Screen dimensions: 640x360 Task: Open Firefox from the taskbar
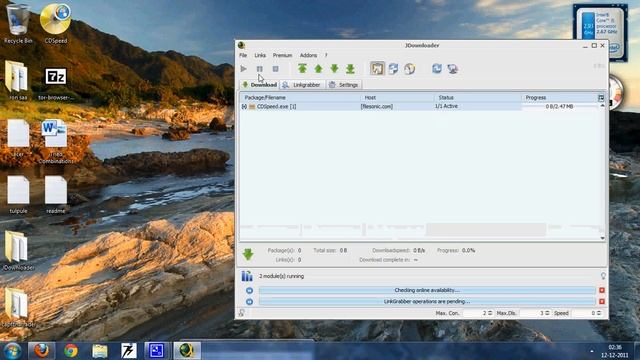41,351
